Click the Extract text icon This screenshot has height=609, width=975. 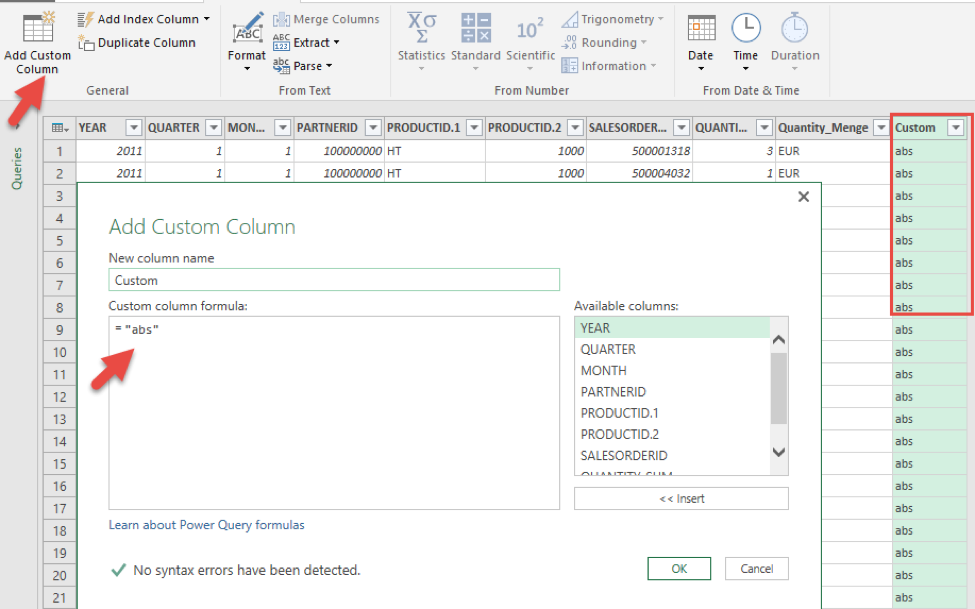coord(281,42)
